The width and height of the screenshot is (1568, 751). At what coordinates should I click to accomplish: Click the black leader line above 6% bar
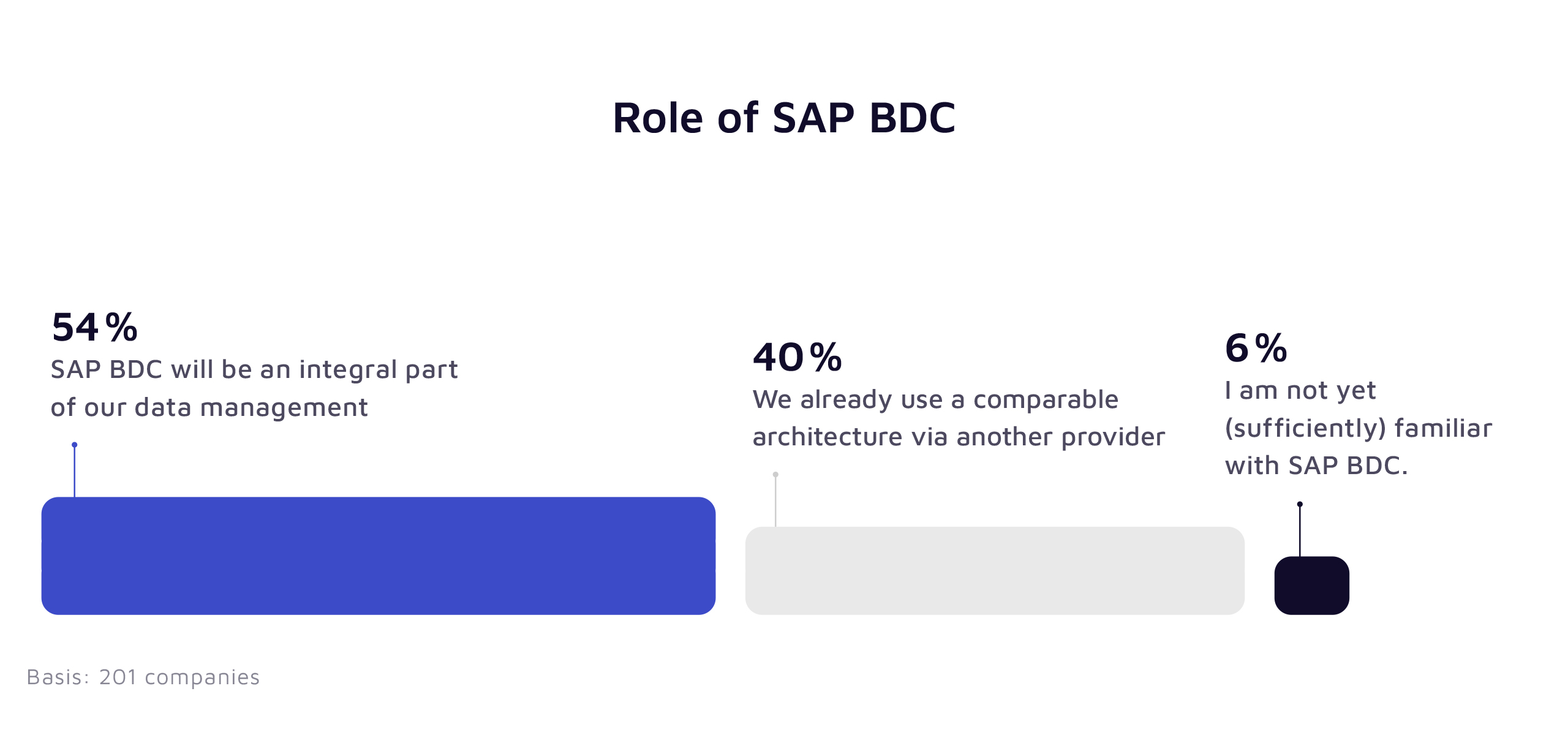1300,532
